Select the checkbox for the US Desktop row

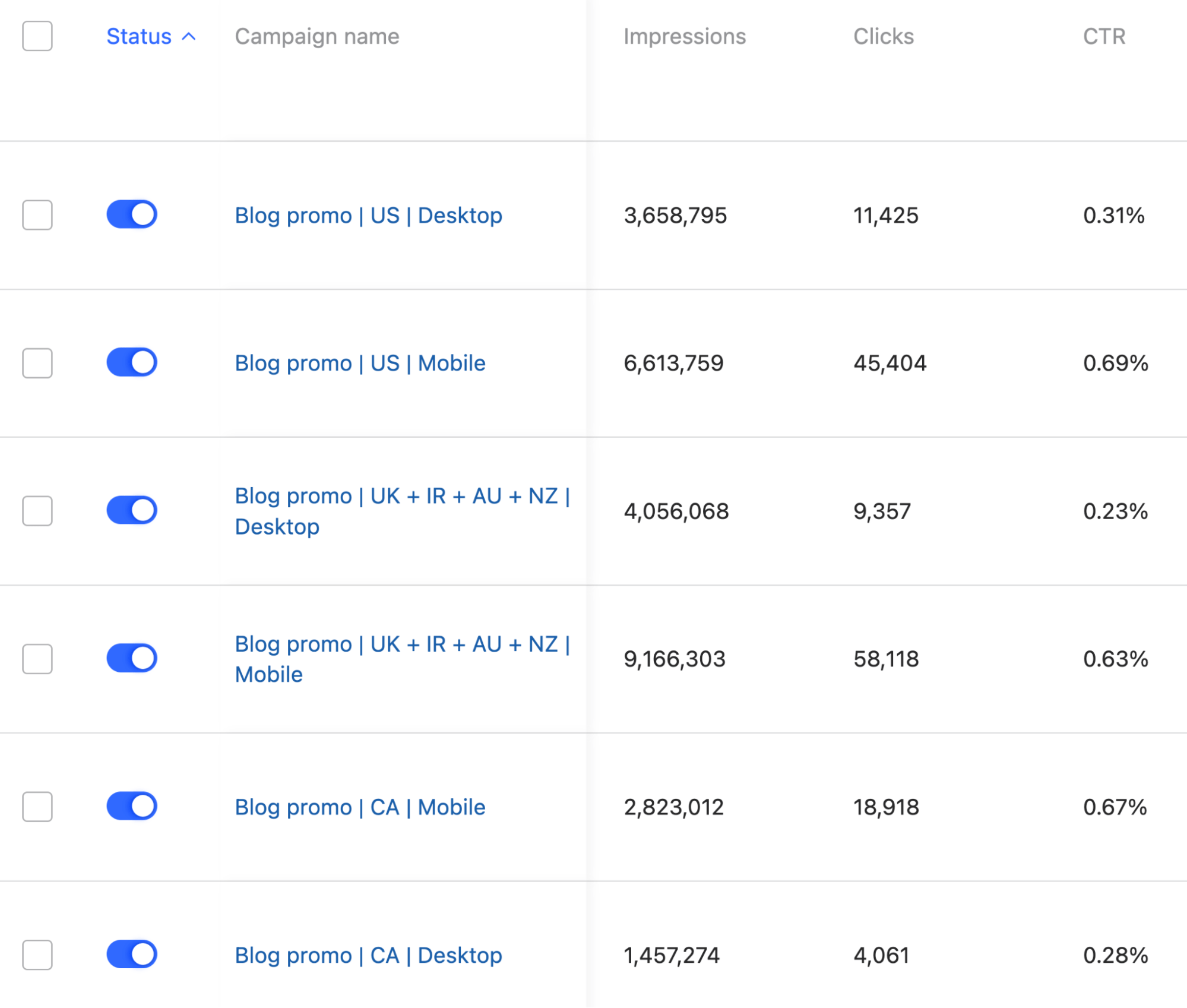tap(37, 214)
